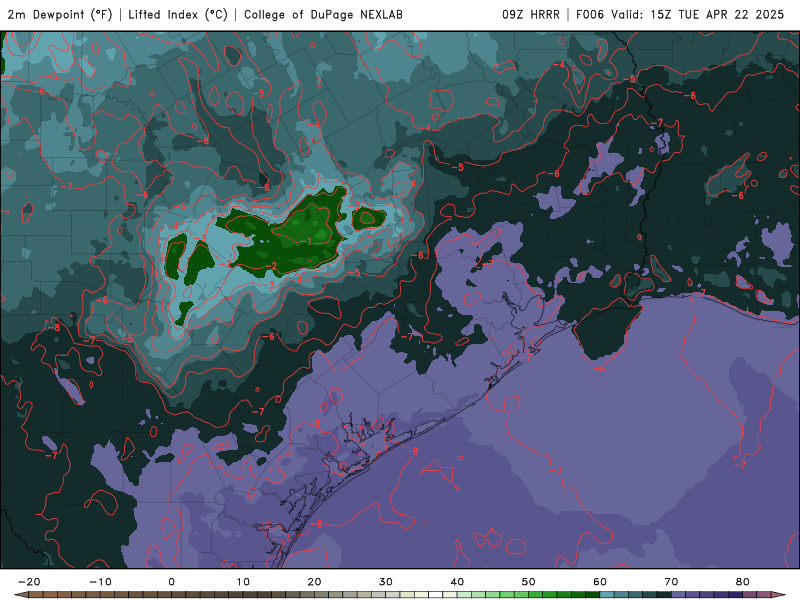
Task: Click the -20 label on the color scale
Action: tap(29, 582)
